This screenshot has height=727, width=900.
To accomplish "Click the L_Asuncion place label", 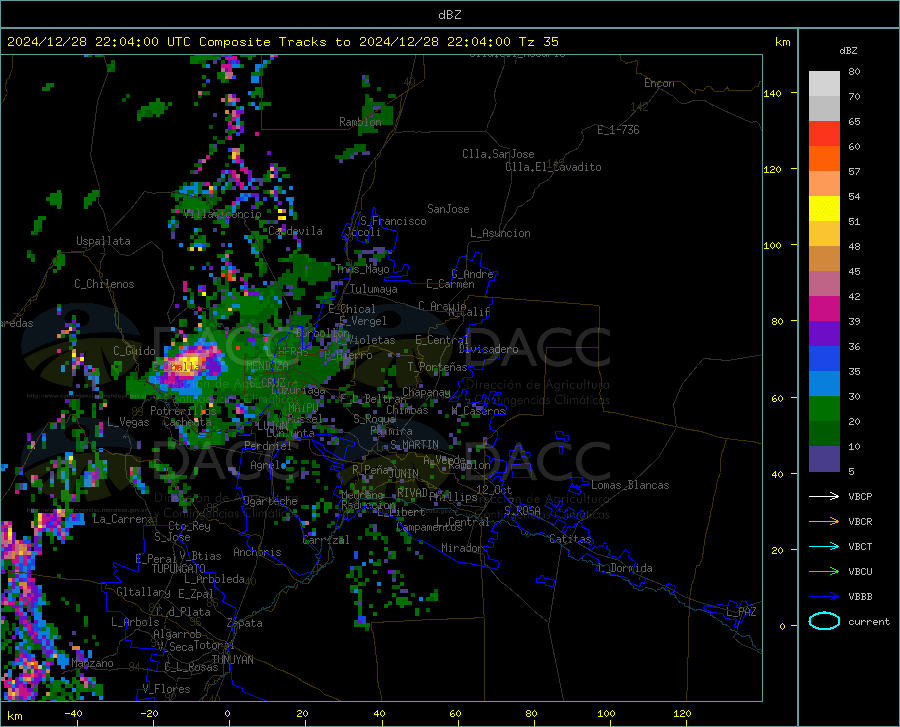I will (x=500, y=233).
